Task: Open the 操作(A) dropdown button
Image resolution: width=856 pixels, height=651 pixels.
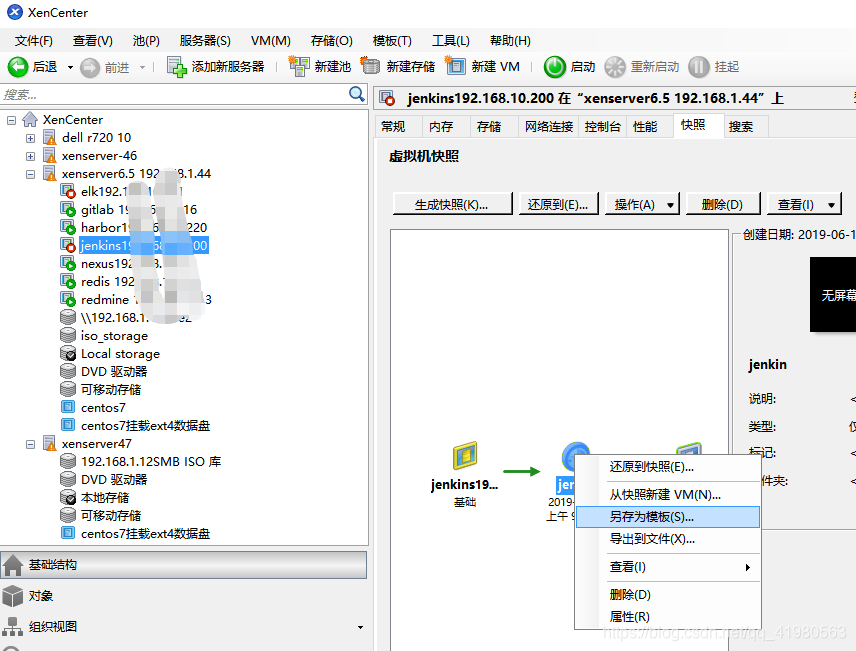Action: point(642,205)
